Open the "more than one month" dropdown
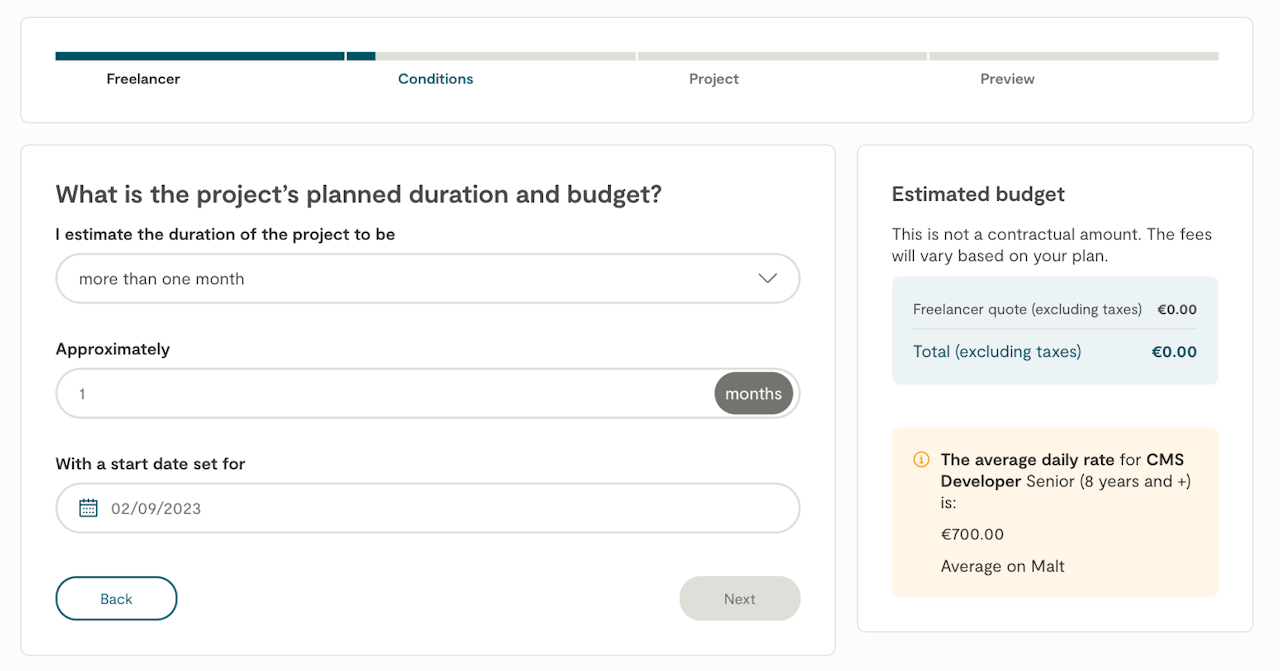This screenshot has height=671, width=1280. click(427, 278)
